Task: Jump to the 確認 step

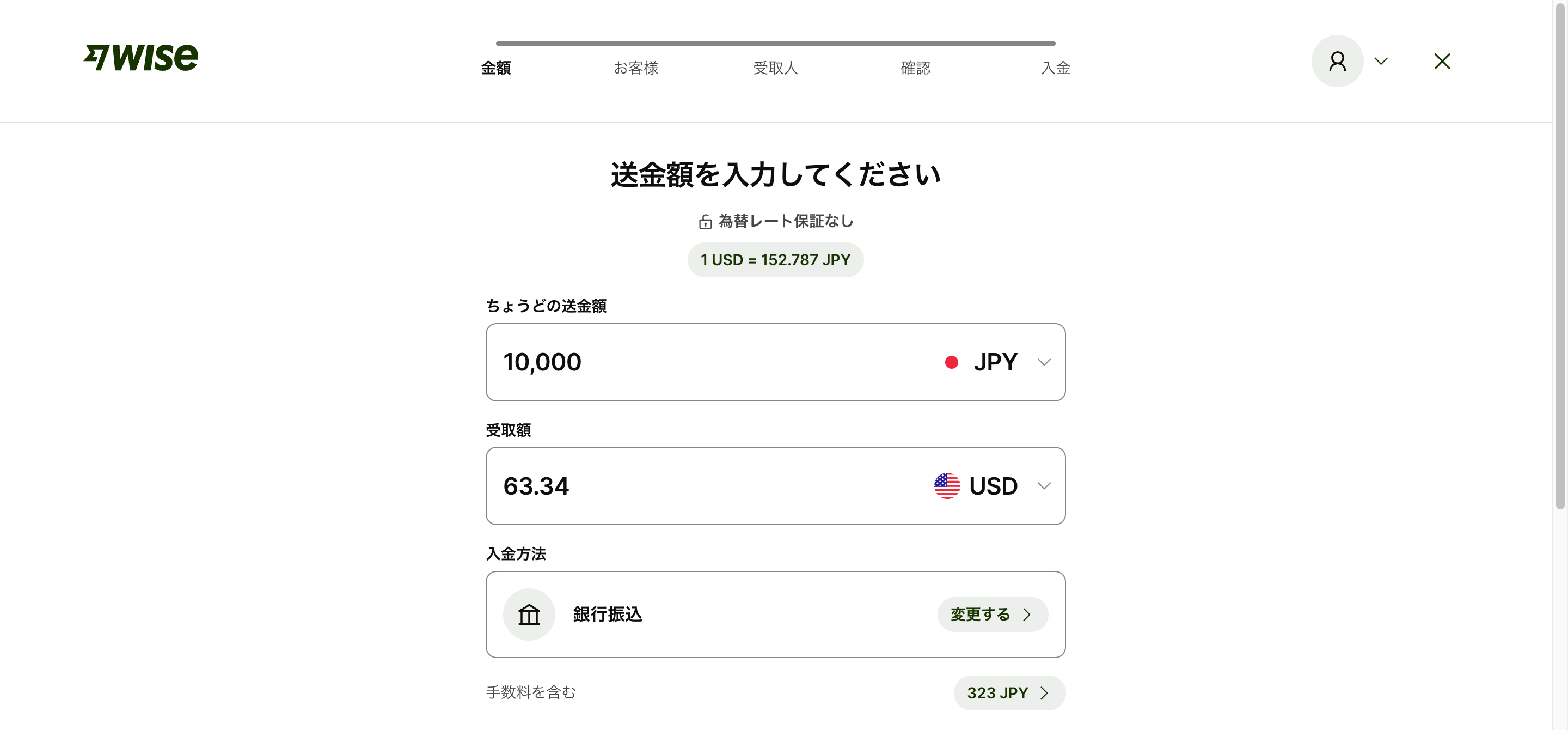Action: click(915, 68)
